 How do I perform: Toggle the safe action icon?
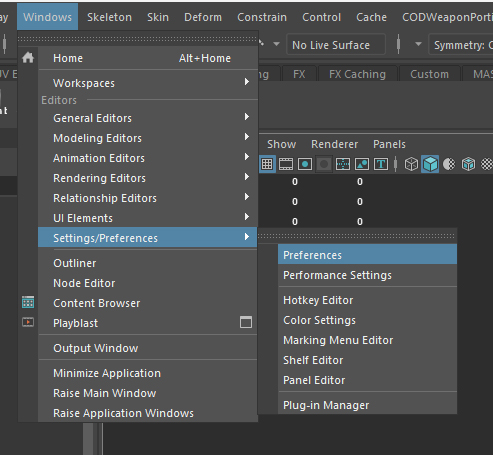(362, 164)
